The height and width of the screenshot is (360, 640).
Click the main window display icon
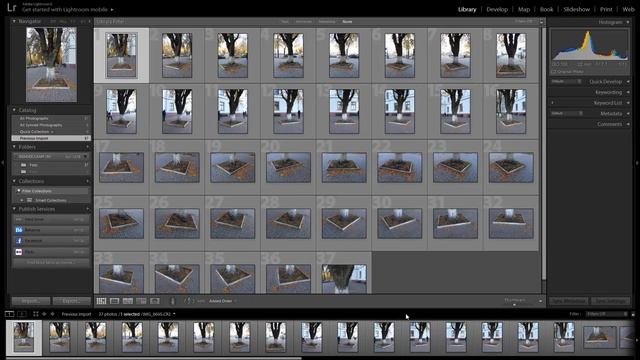[9, 314]
